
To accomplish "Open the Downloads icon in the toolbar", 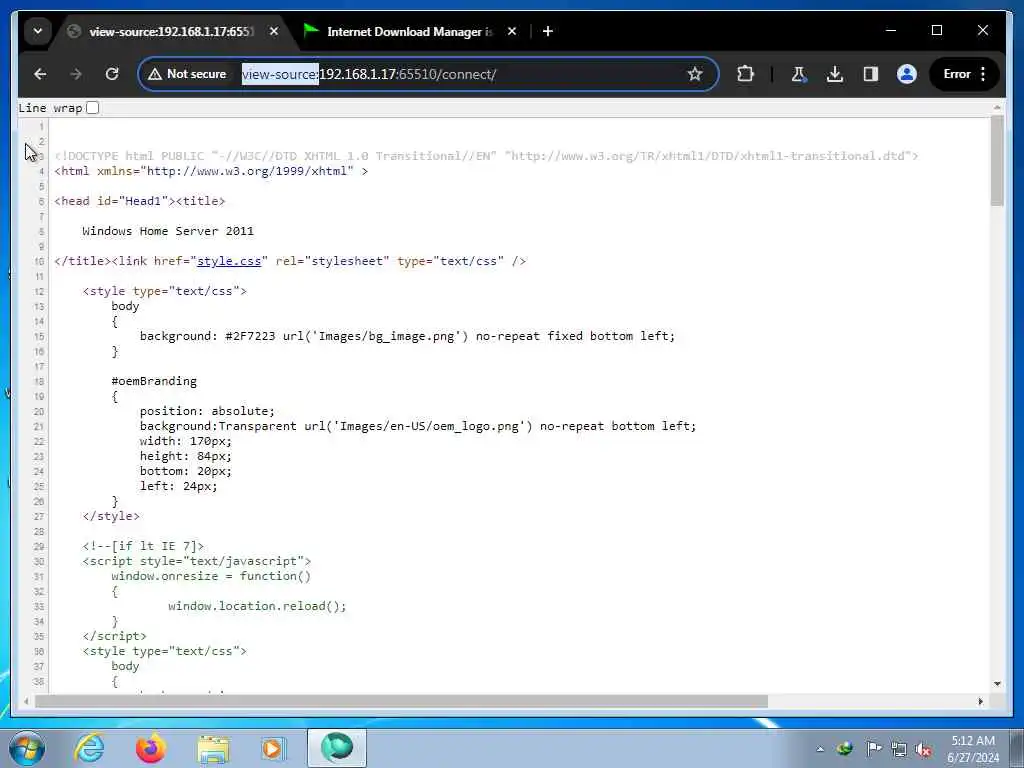I will pos(835,74).
